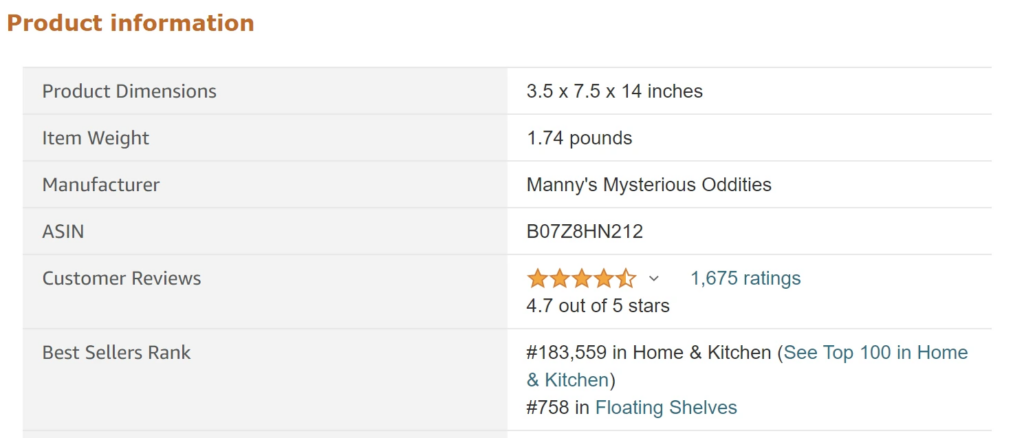Screen dimensions: 1024x438
Task: Click the Item Weight label
Action: point(95,138)
